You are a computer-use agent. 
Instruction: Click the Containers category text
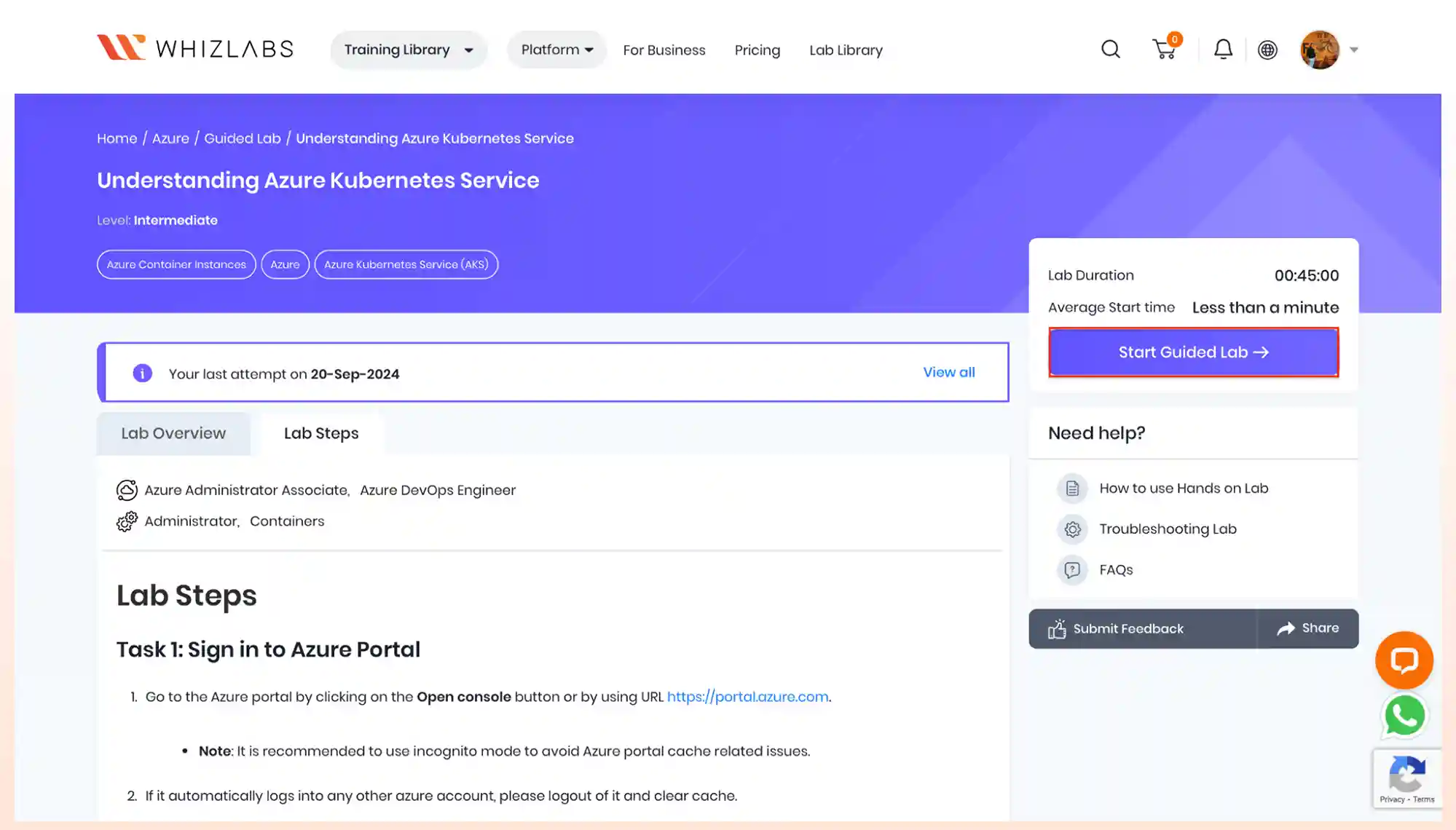coord(287,521)
